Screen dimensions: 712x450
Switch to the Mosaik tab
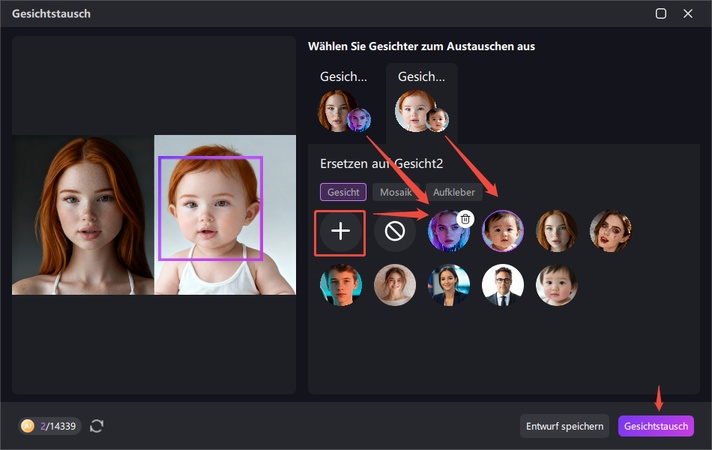(396, 192)
